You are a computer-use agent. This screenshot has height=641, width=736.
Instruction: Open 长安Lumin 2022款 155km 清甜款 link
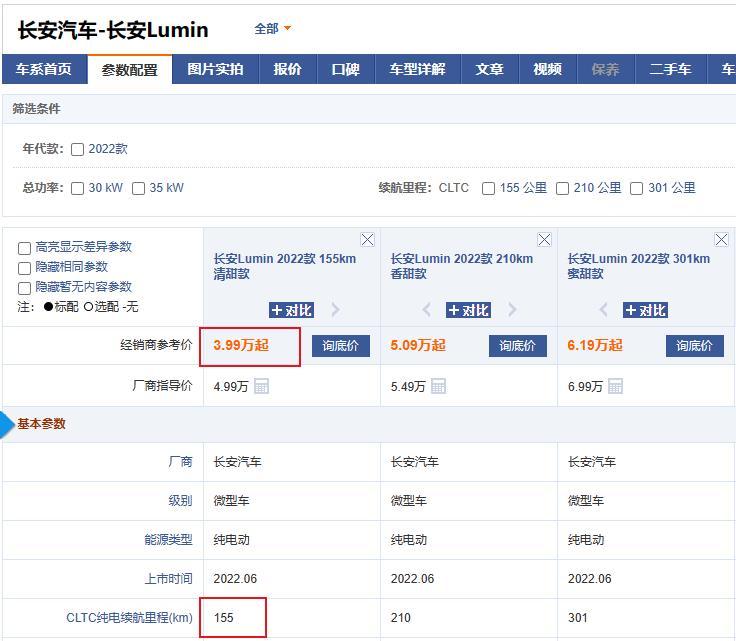click(x=284, y=266)
